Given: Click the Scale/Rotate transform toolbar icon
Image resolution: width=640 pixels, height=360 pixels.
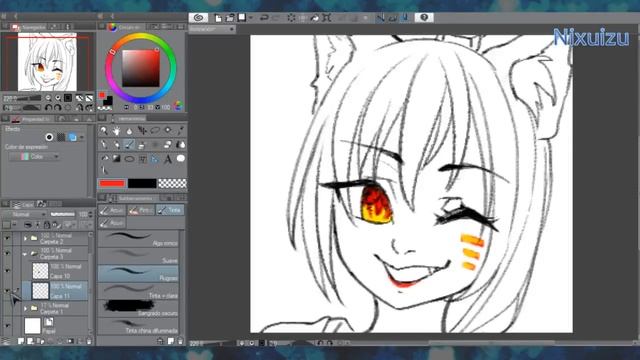Looking at the screenshot, I should (327, 18).
